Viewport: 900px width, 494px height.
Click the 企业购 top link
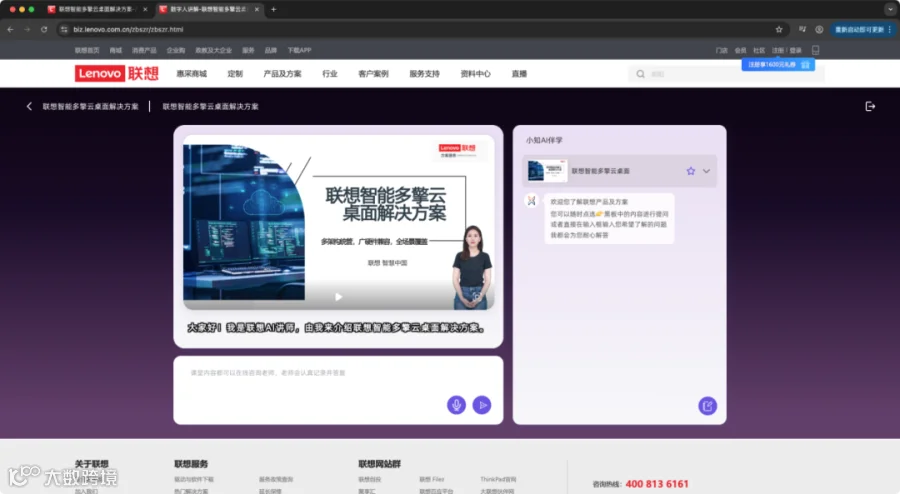(176, 50)
